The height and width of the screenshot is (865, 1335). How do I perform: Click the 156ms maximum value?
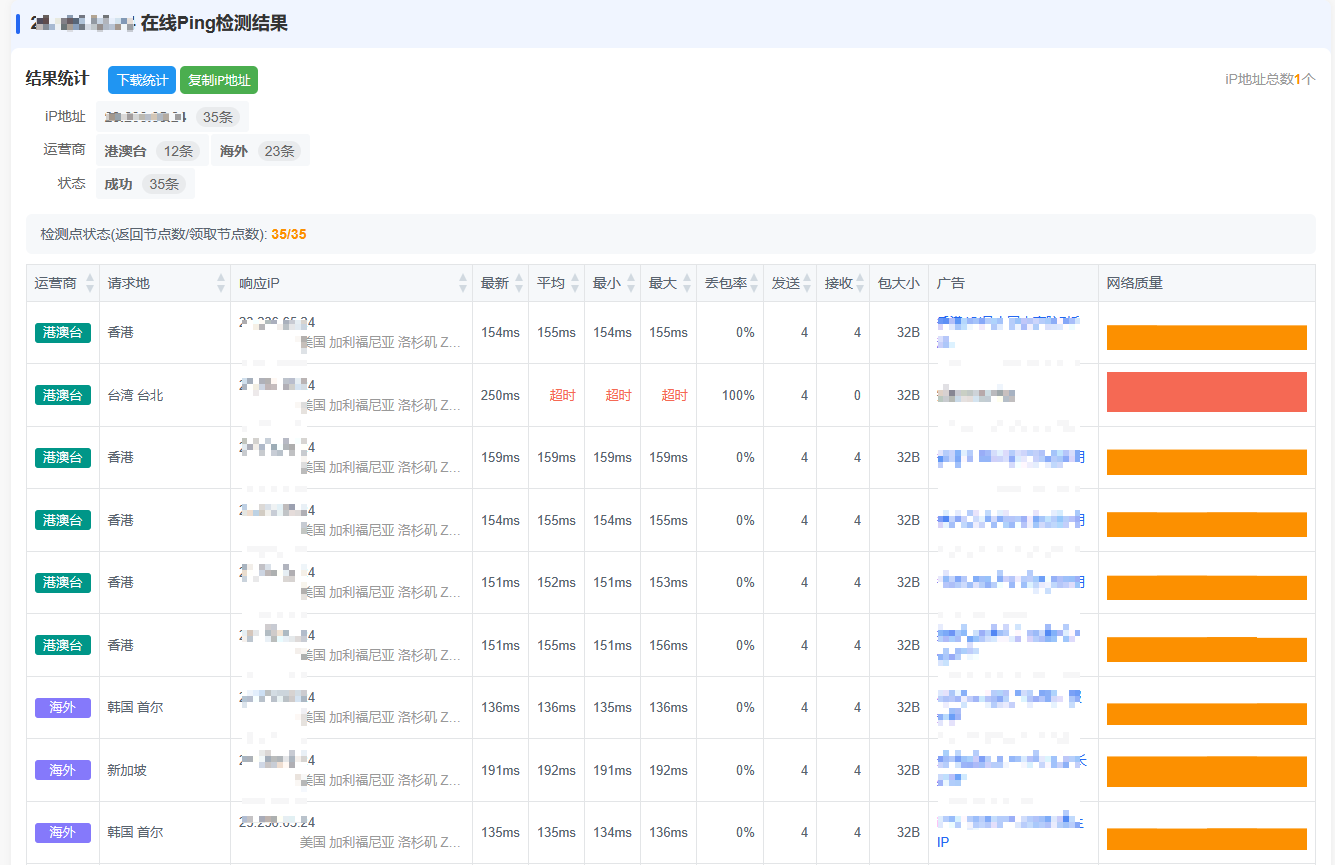(668, 645)
